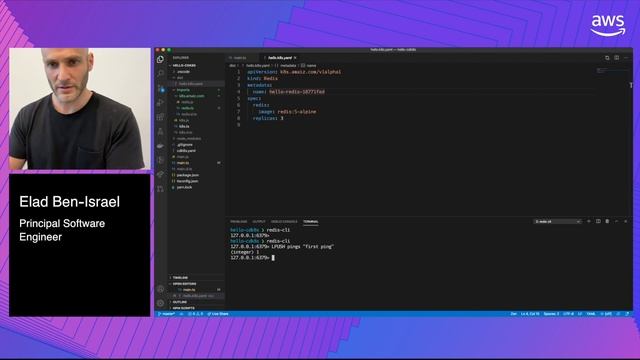Open the Search view in activity bar
640x360 pixels.
(160, 73)
